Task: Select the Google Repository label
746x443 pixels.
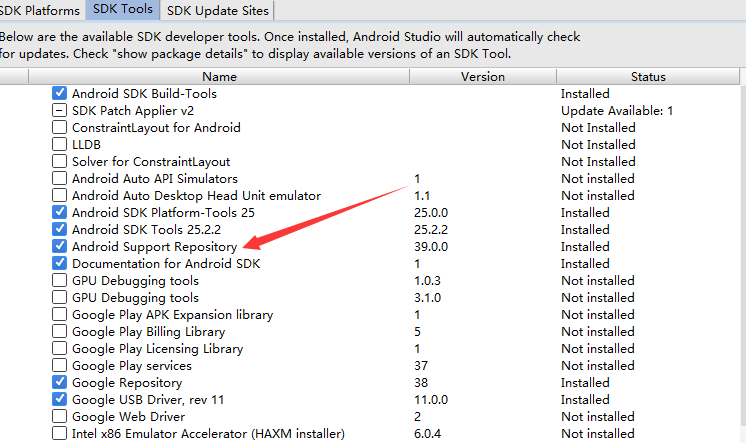Action: coord(127,383)
